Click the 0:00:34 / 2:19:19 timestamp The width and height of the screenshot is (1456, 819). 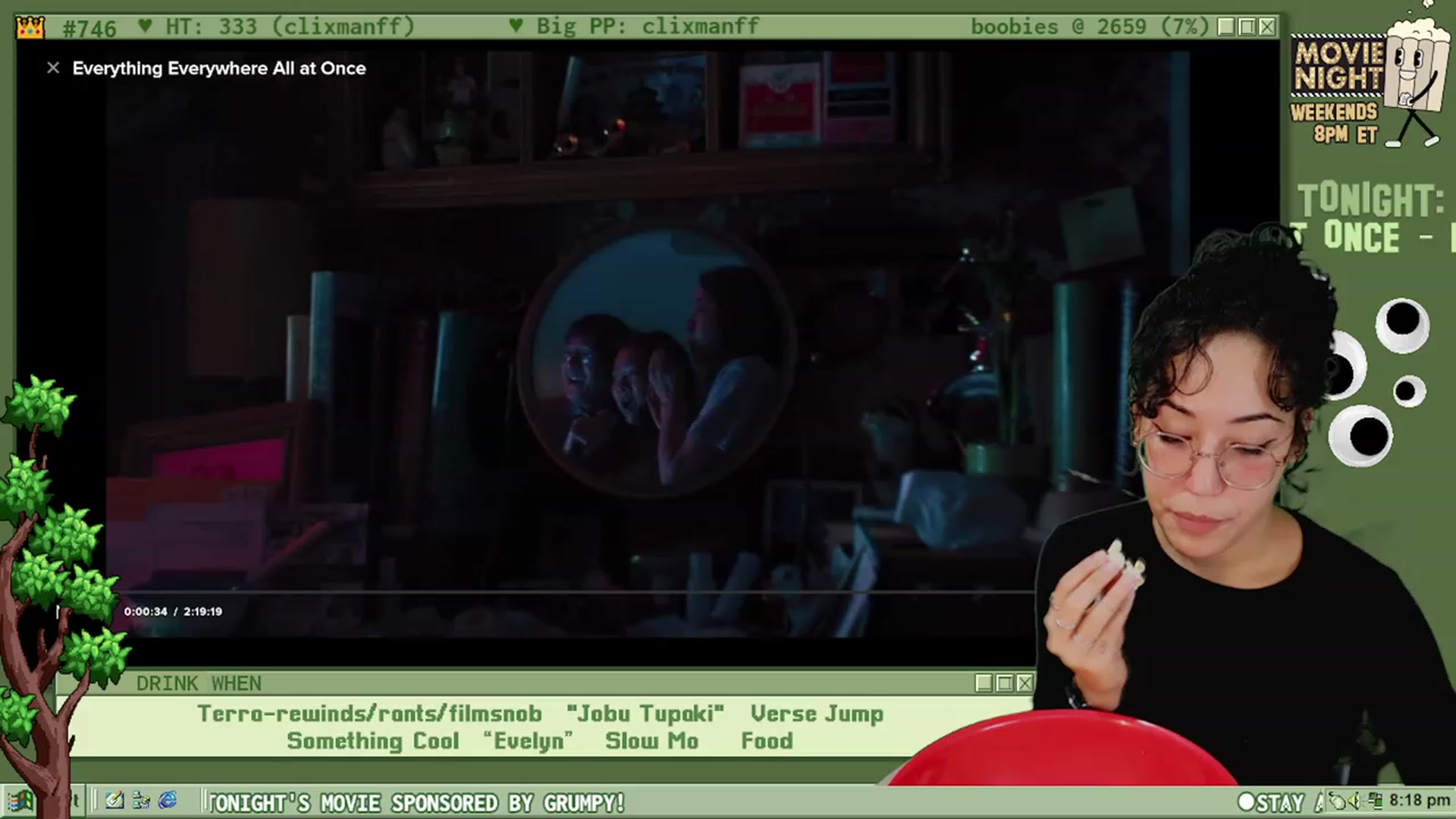[173, 611]
